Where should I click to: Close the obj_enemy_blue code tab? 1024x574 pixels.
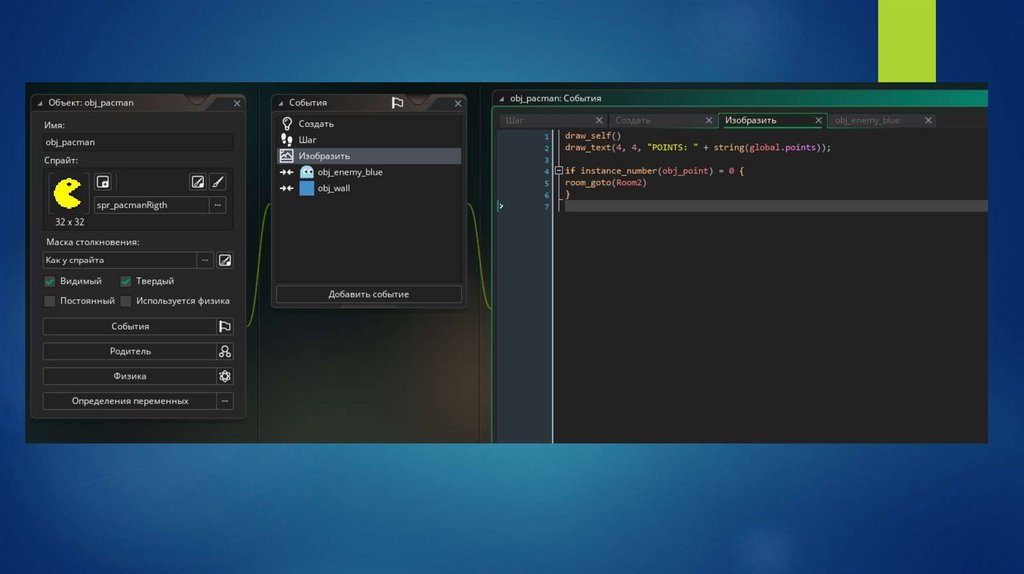[928, 120]
